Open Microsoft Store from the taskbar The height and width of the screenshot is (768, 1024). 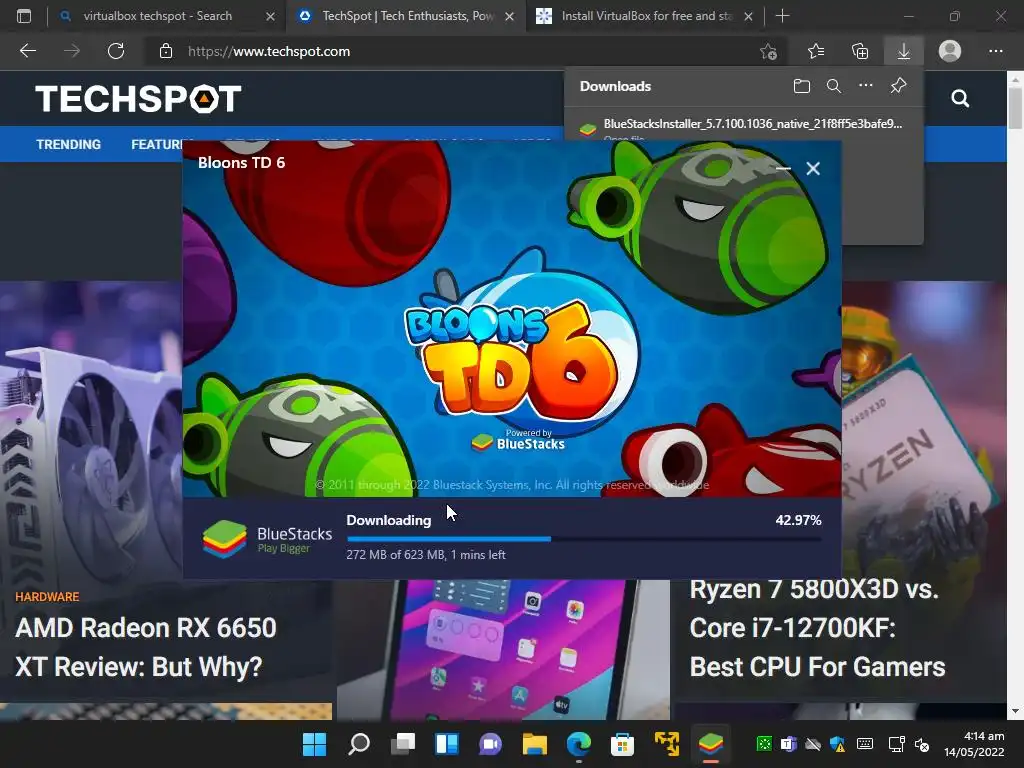click(x=622, y=743)
